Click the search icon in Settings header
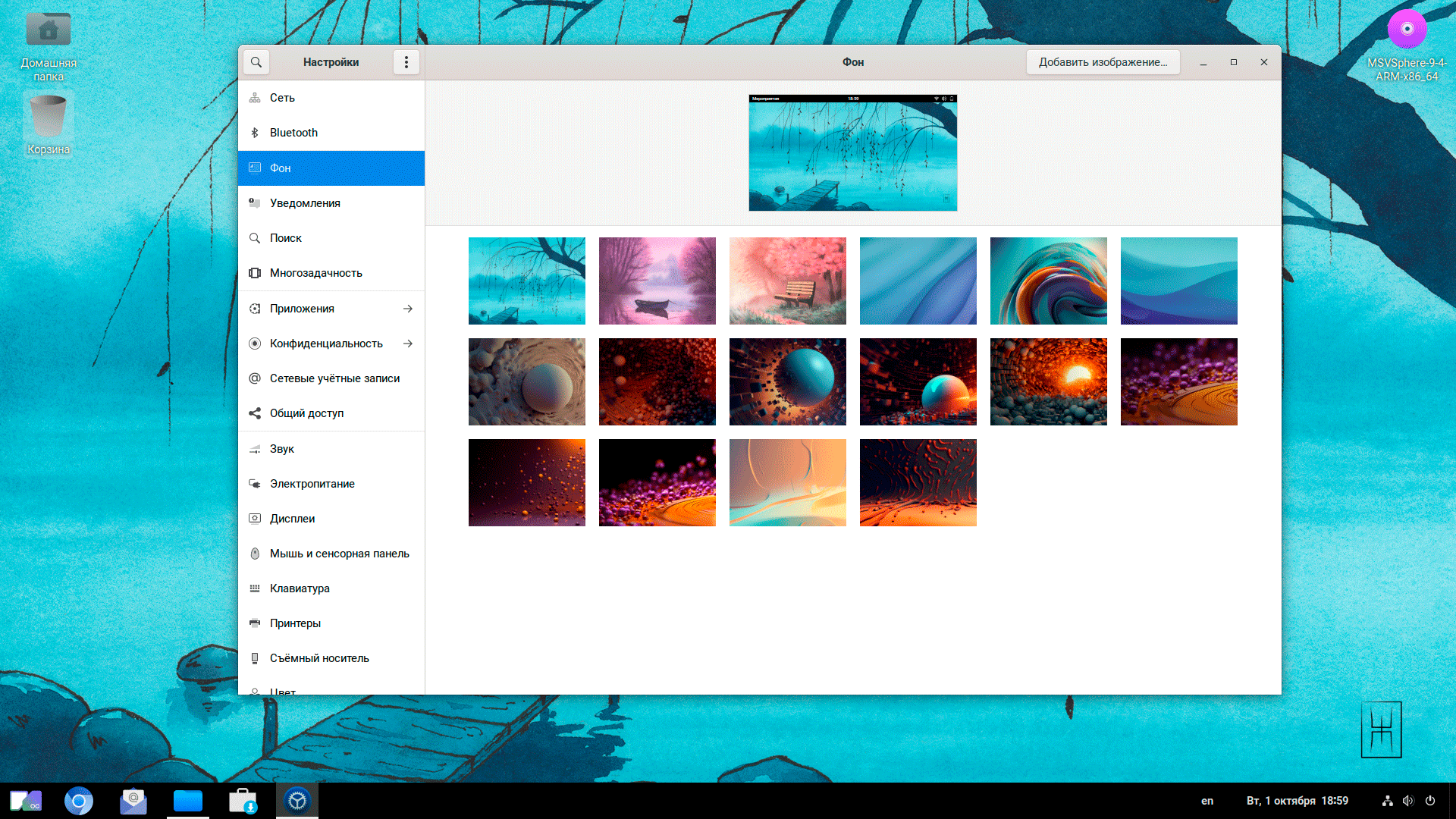The width and height of the screenshot is (1456, 819). click(x=256, y=62)
